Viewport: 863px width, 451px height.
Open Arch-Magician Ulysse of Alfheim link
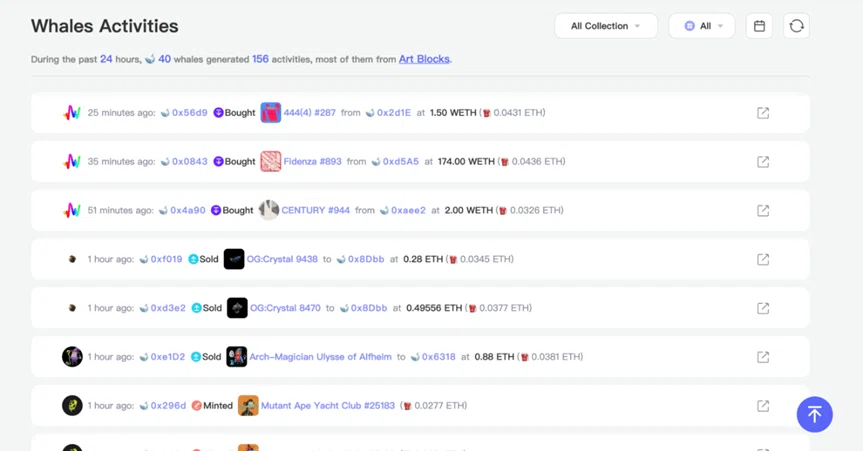coord(320,356)
